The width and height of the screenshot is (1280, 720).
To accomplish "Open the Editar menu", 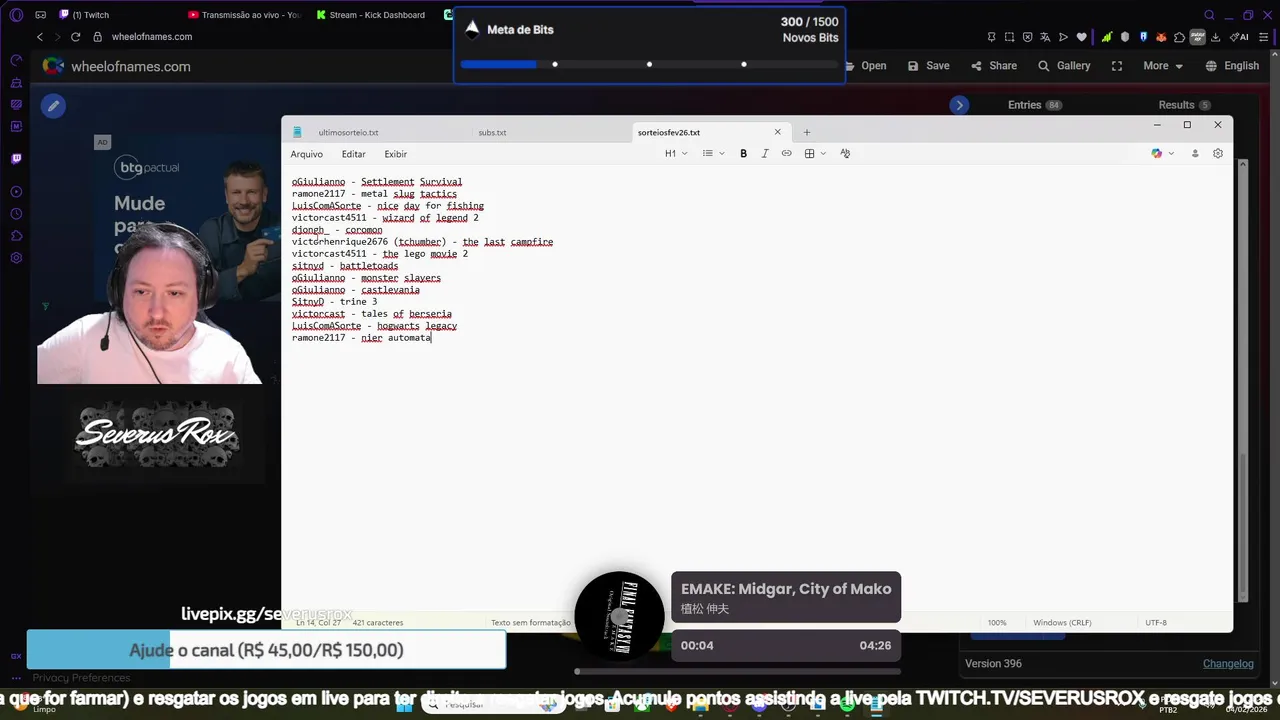I will point(353,154).
